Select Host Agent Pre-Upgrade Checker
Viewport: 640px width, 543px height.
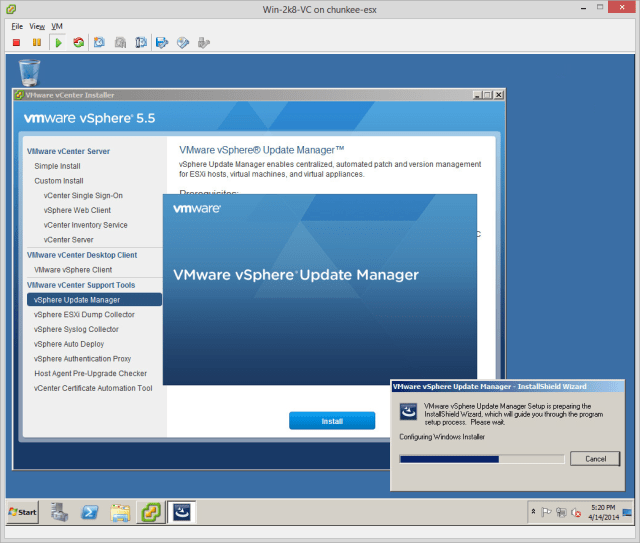tap(91, 373)
